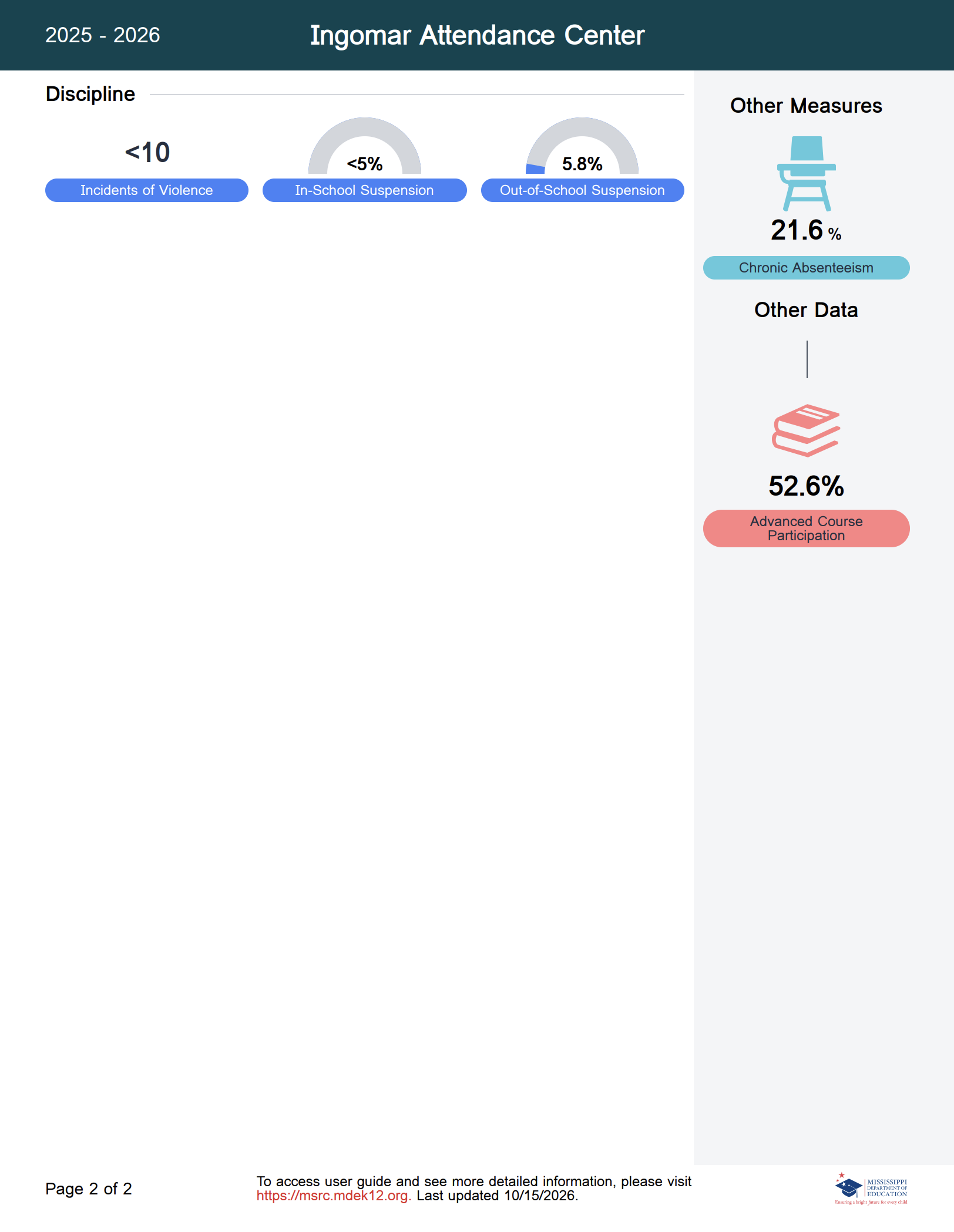Click the Out-of-School Suspension label

(x=583, y=190)
